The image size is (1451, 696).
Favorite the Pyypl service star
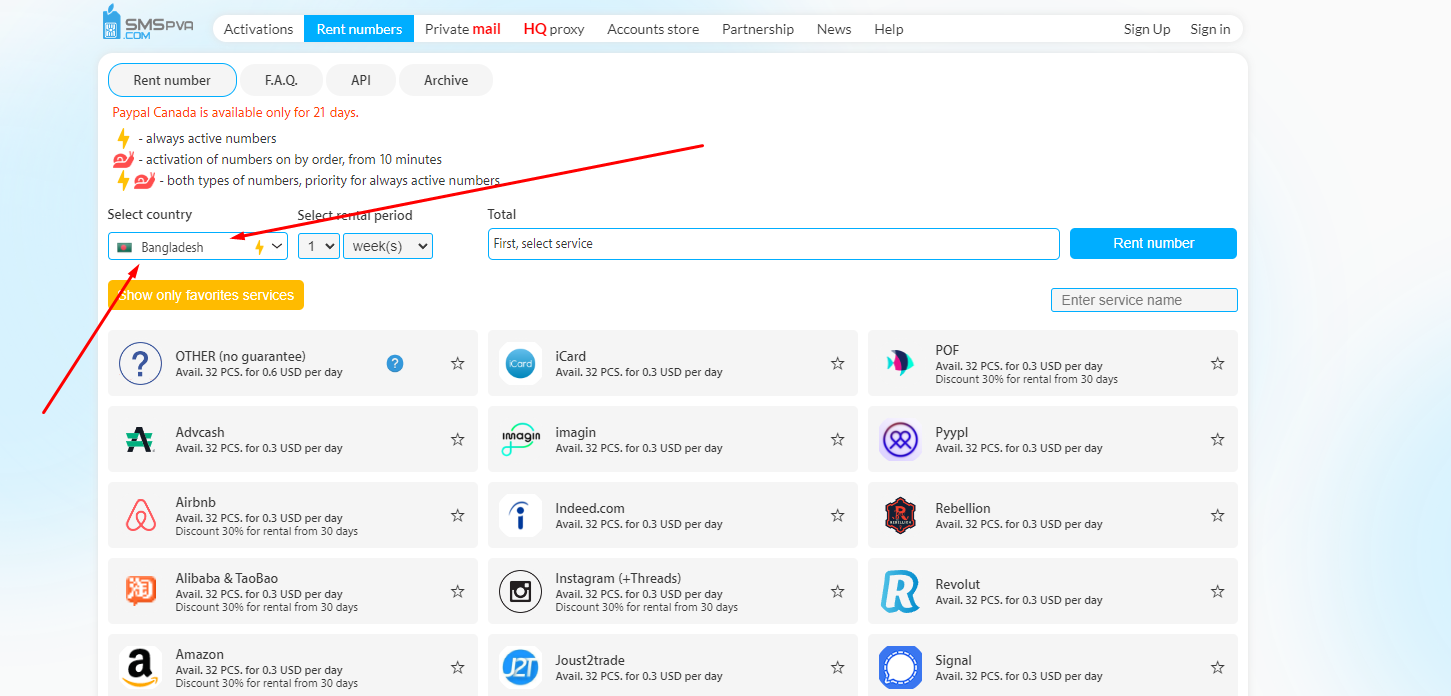tap(1217, 439)
